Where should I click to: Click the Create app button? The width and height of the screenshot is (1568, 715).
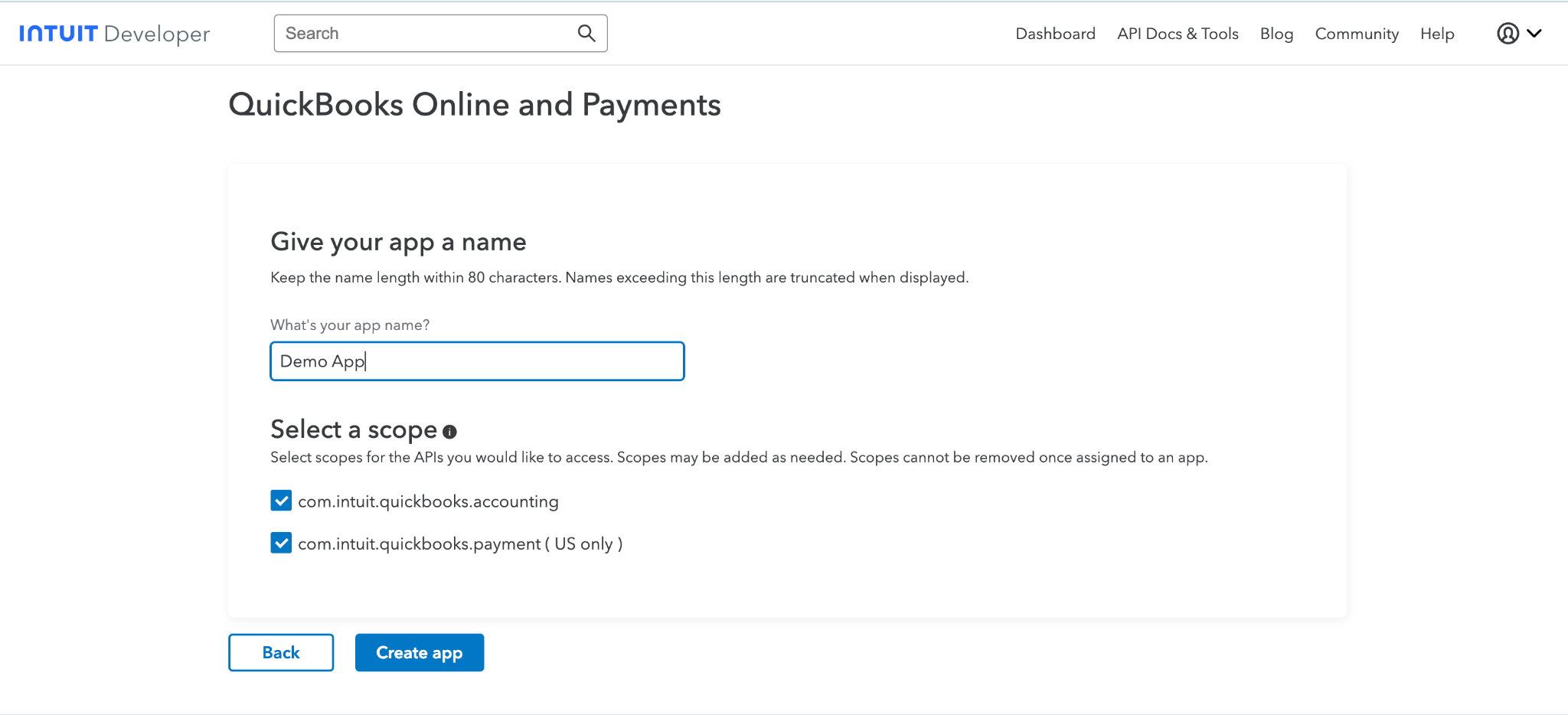[420, 652]
